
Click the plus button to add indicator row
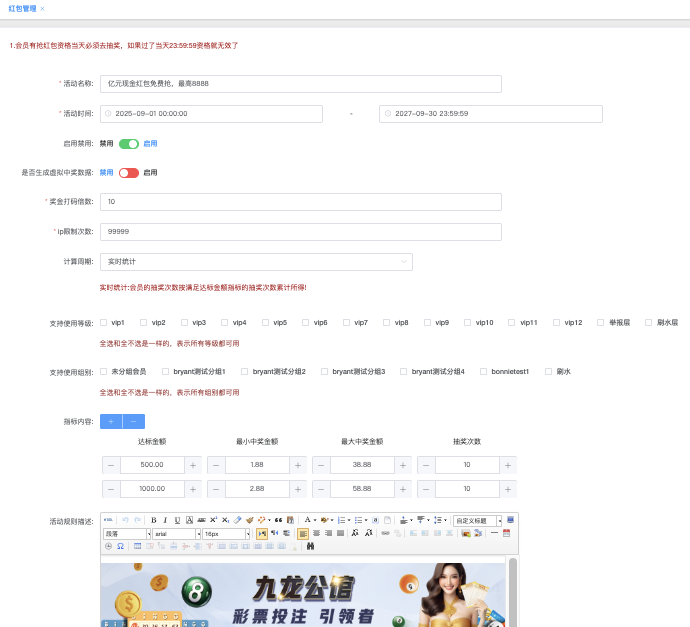tap(111, 422)
